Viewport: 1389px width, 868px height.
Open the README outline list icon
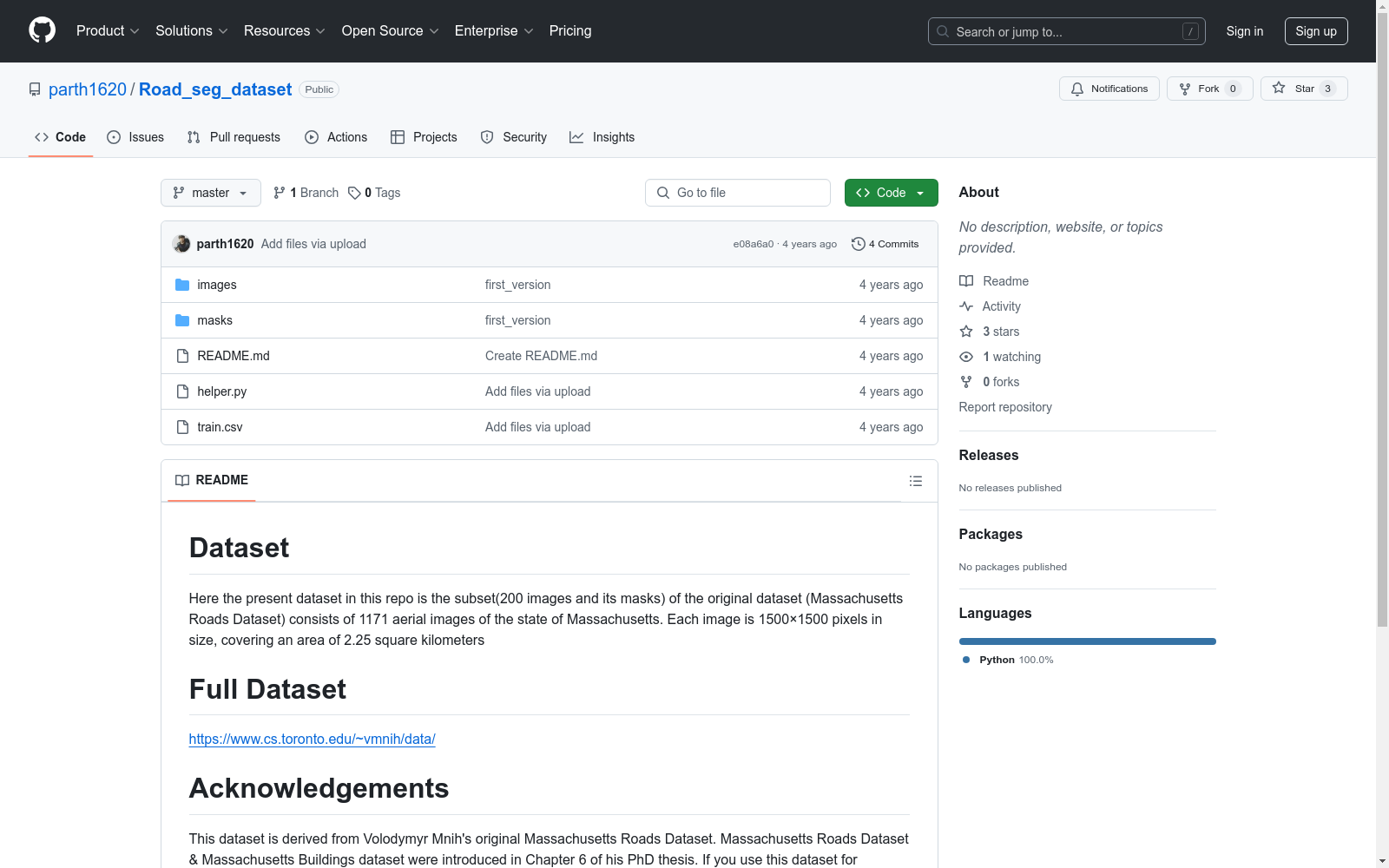(x=915, y=481)
